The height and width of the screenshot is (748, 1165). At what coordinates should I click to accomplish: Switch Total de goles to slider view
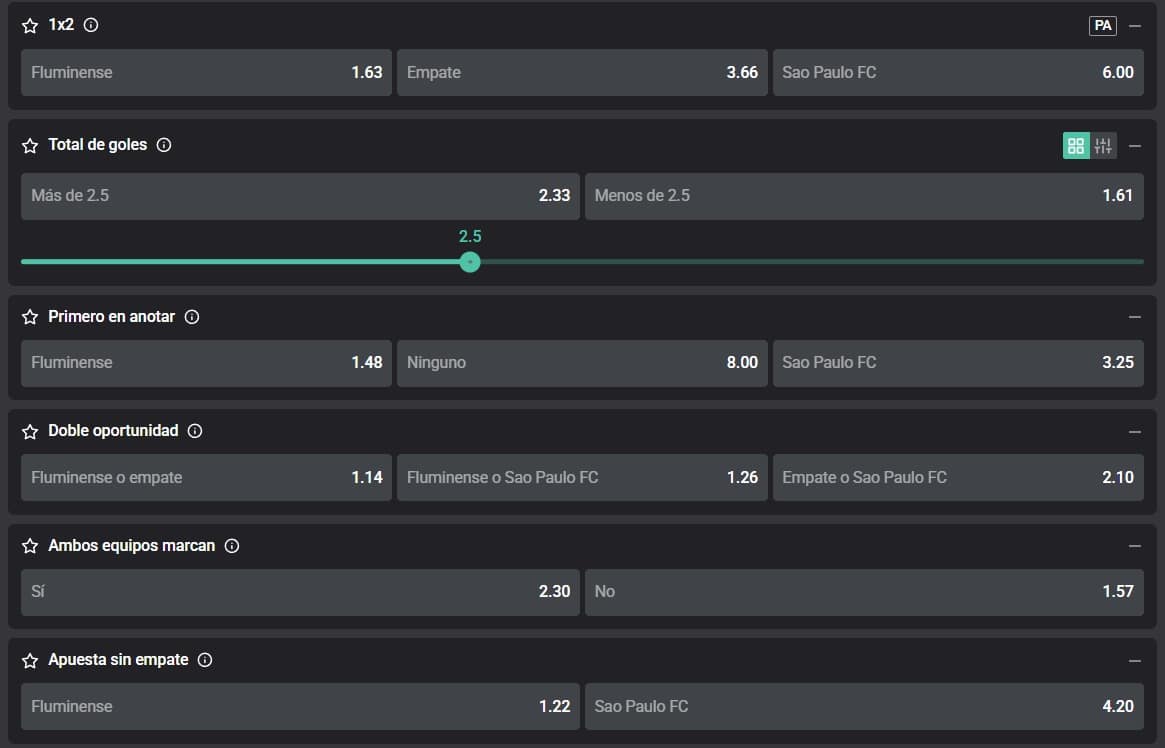pyautogui.click(x=1103, y=146)
